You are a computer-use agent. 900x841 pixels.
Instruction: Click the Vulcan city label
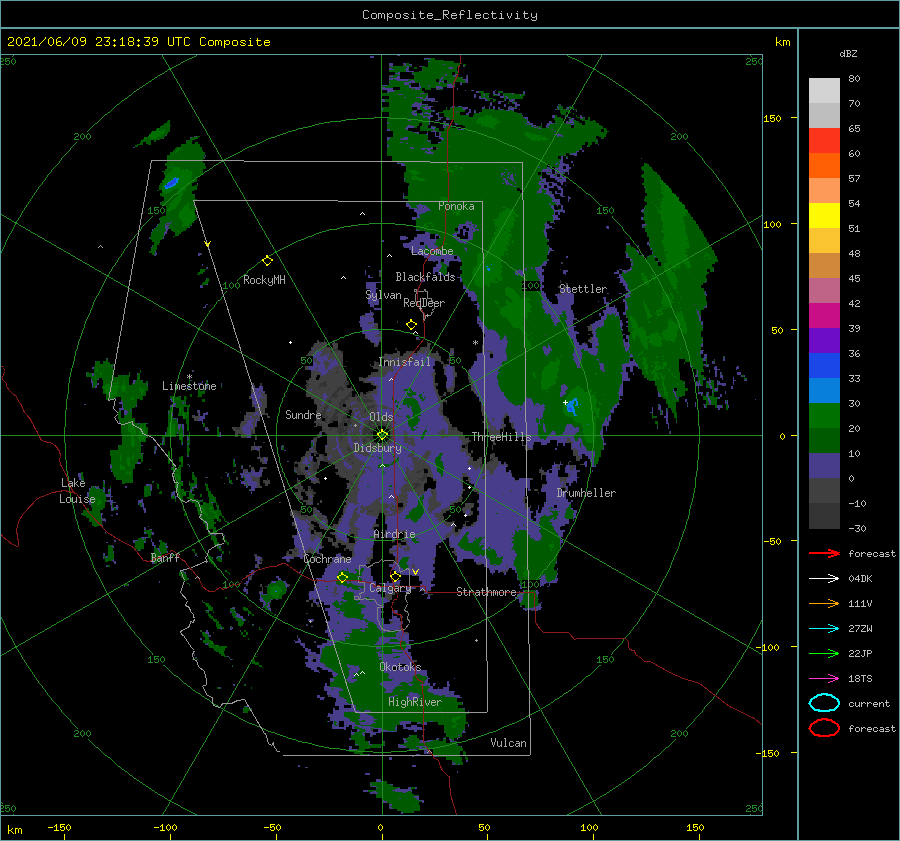pos(509,743)
